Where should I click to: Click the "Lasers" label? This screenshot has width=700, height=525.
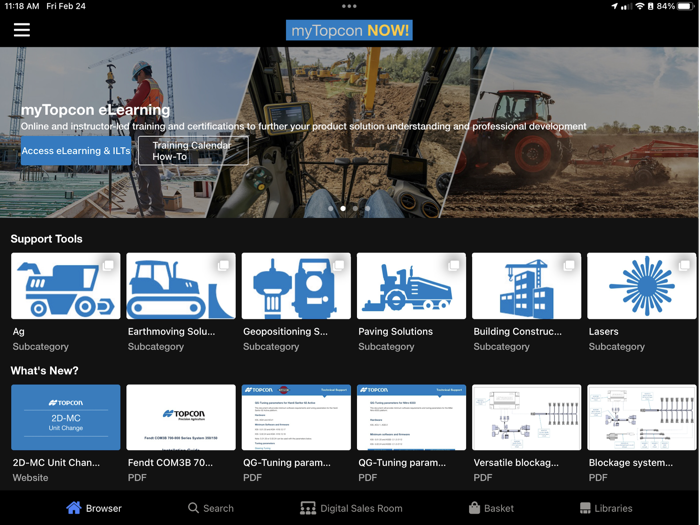[x=604, y=332]
